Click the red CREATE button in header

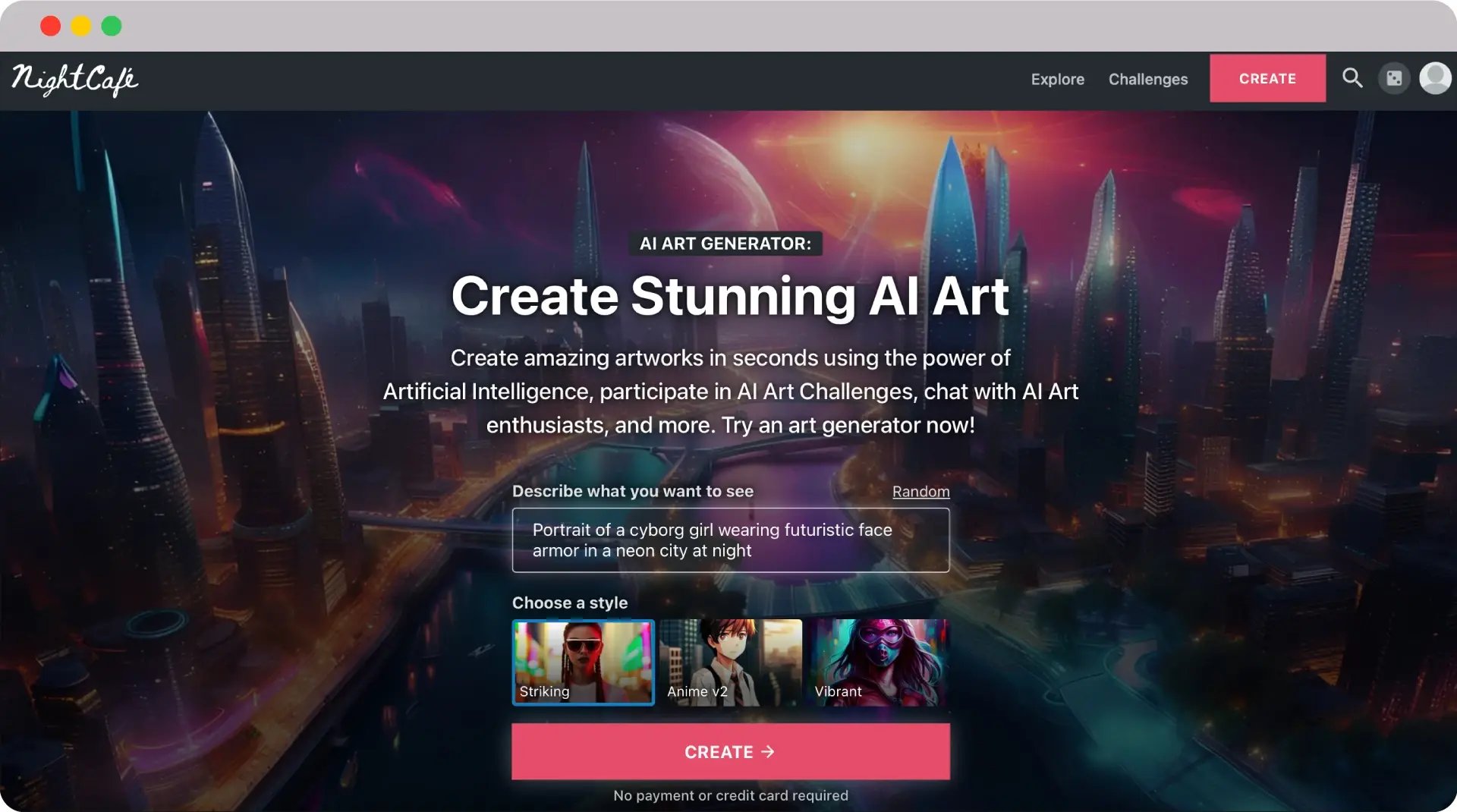[1267, 78]
